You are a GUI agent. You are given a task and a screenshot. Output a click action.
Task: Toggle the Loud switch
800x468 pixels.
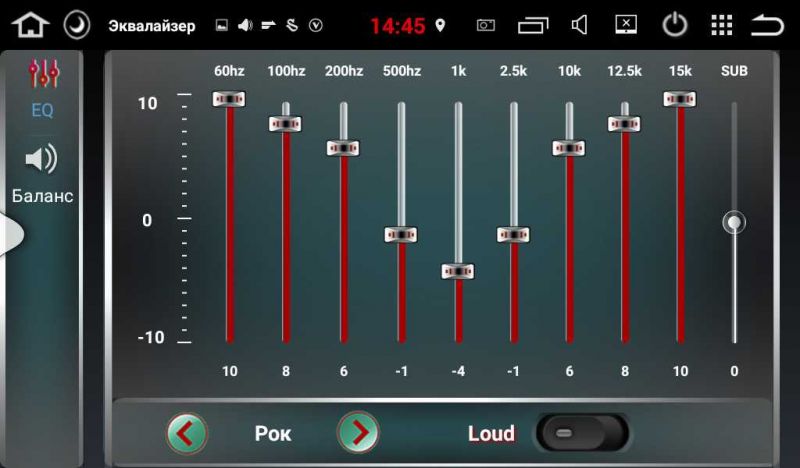(x=582, y=433)
